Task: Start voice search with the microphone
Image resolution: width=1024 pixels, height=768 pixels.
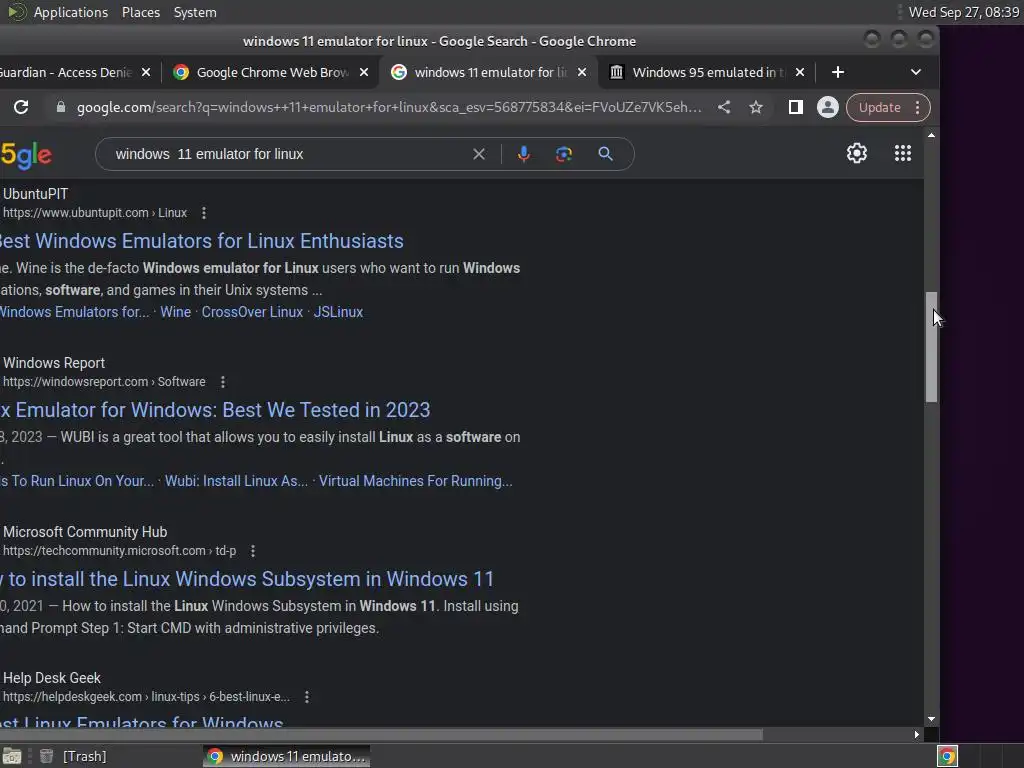Action: click(x=524, y=154)
